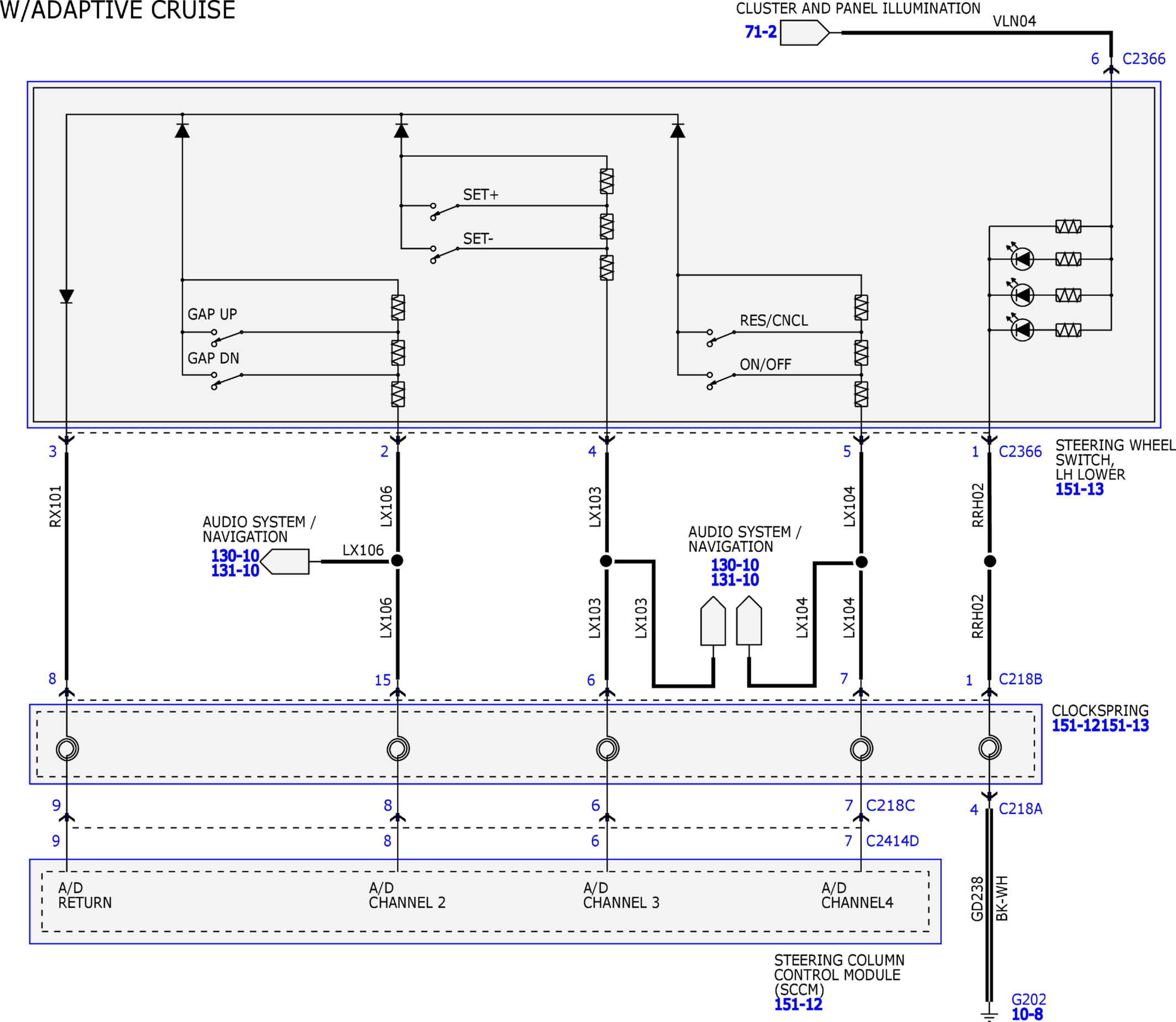Click the RES/CNCL switch symbol
This screenshot has height=1022, width=1176.
tap(722, 337)
